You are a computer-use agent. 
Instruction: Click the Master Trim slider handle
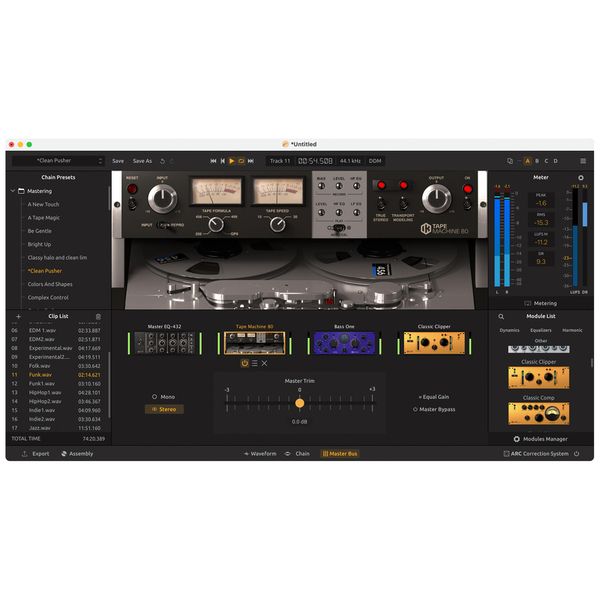300,403
